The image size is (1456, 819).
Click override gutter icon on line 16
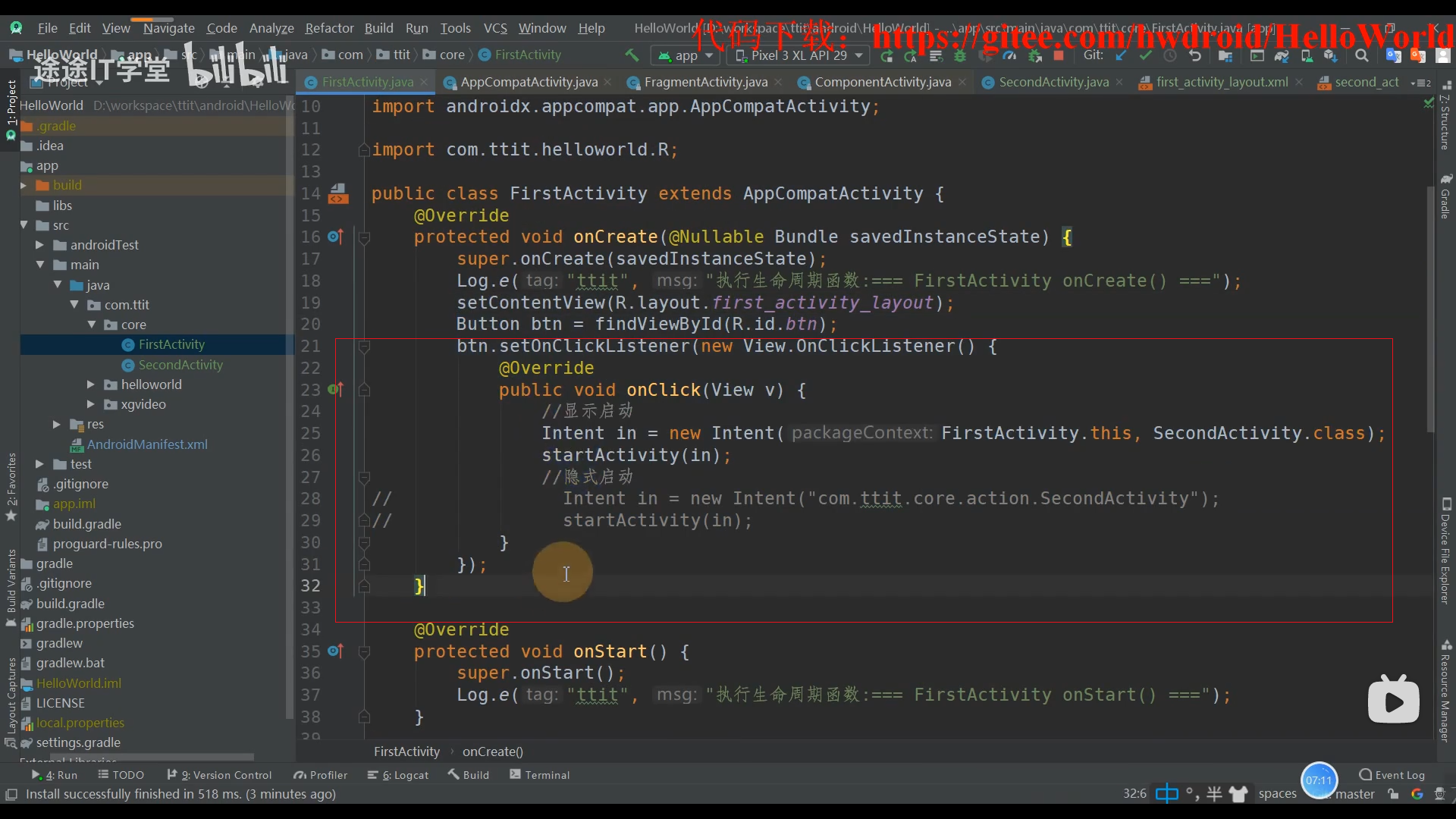pyautogui.click(x=335, y=237)
